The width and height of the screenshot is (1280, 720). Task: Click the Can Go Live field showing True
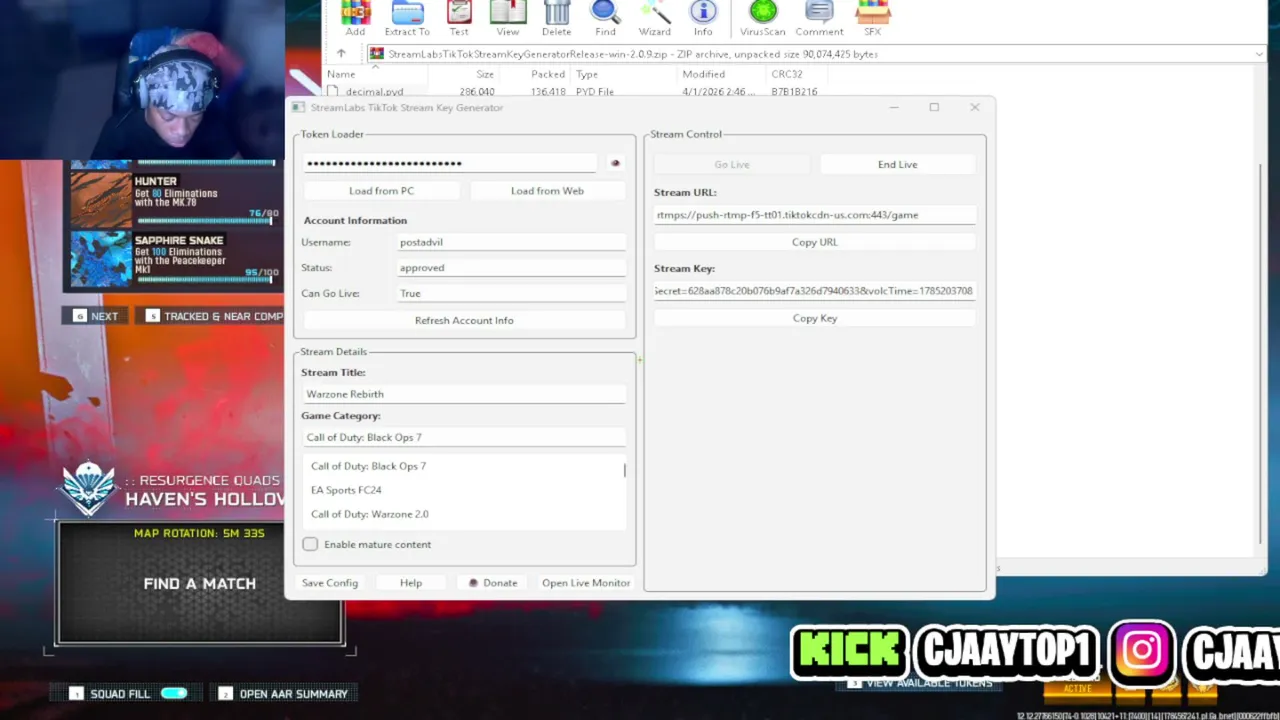click(x=512, y=293)
